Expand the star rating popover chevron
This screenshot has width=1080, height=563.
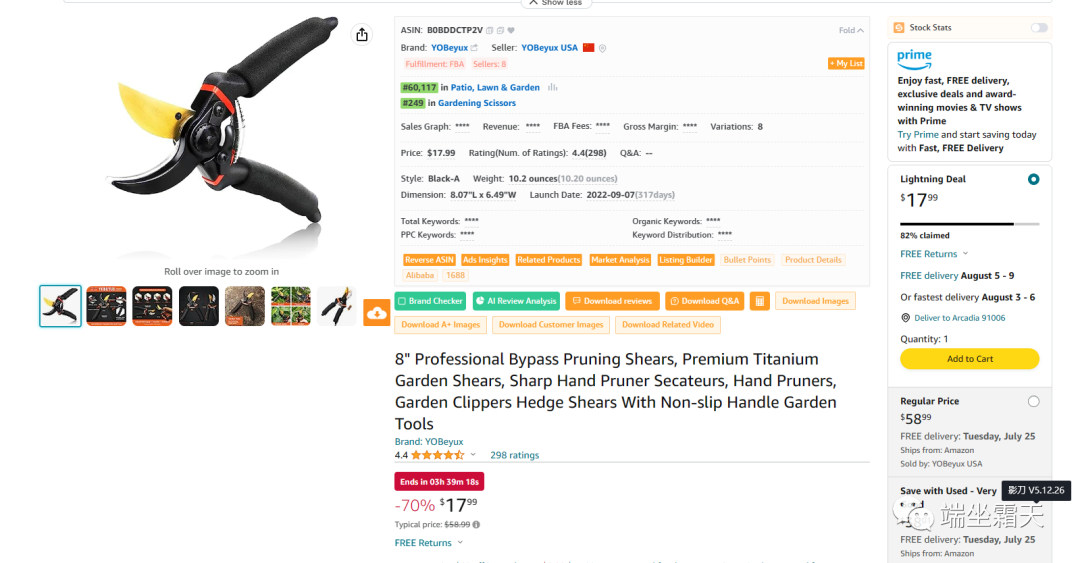pos(473,455)
